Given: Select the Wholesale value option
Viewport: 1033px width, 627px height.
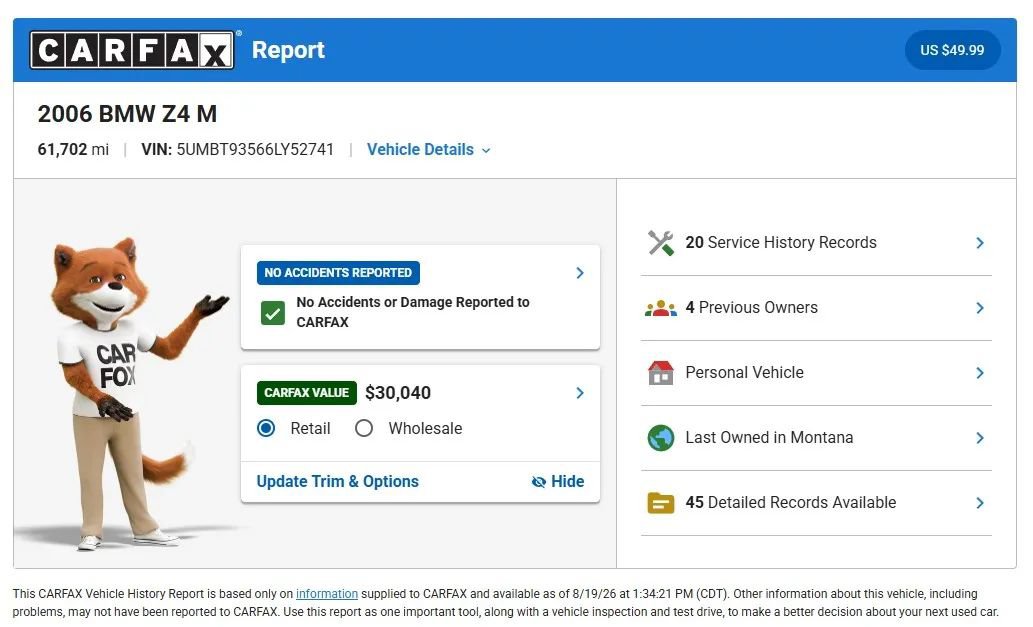Looking at the screenshot, I should click(364, 429).
